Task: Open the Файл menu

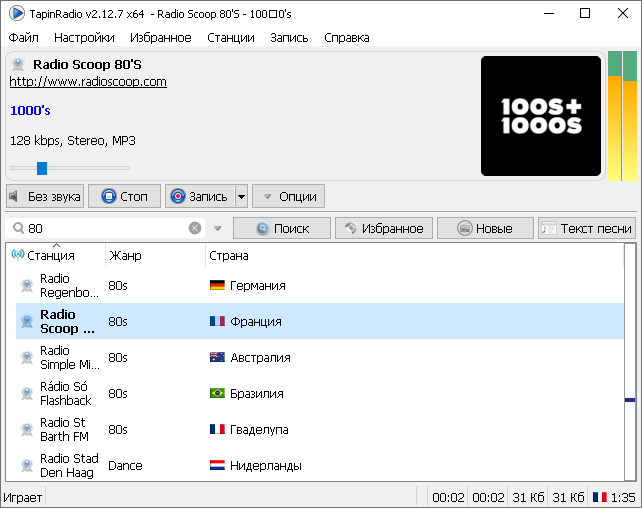Action: pyautogui.click(x=23, y=38)
